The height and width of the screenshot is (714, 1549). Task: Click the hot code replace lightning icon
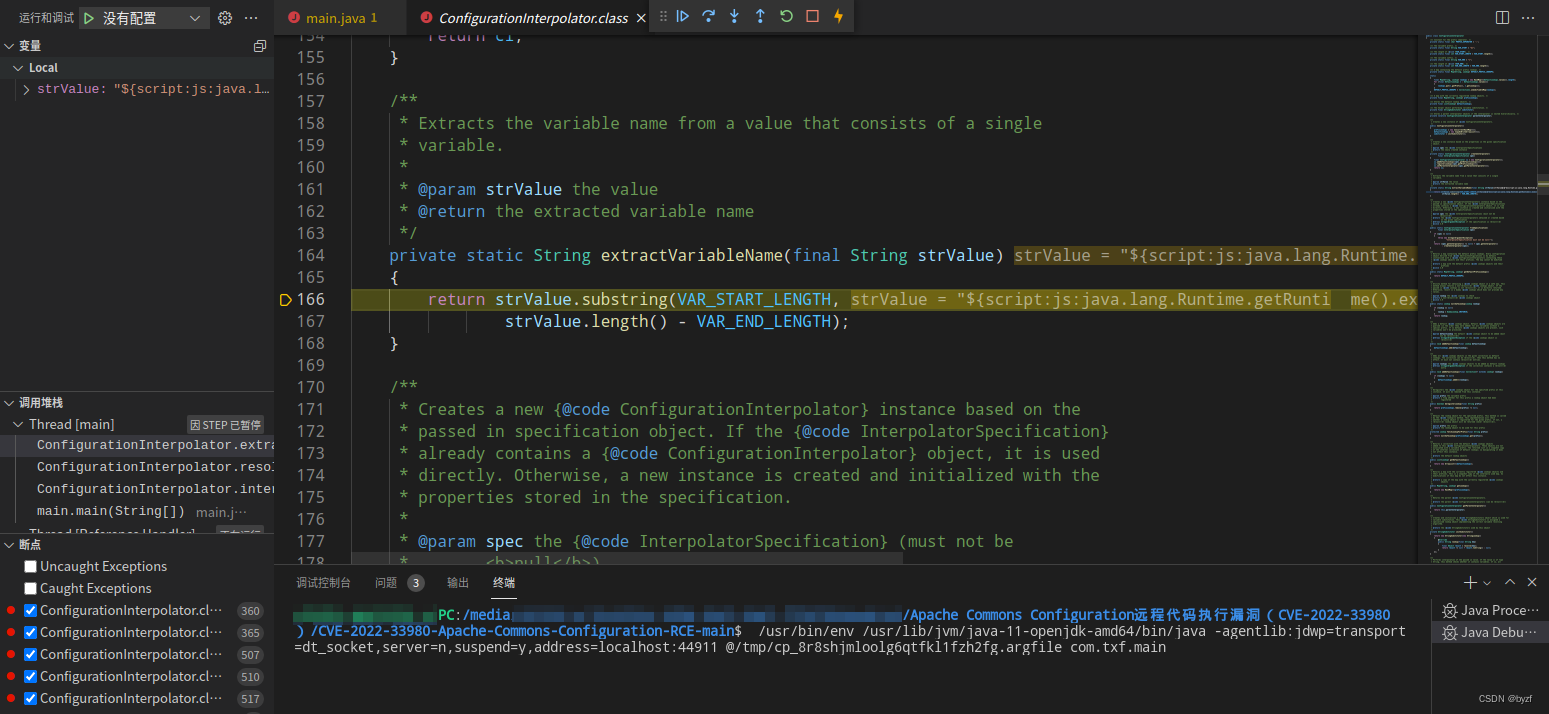[x=838, y=16]
